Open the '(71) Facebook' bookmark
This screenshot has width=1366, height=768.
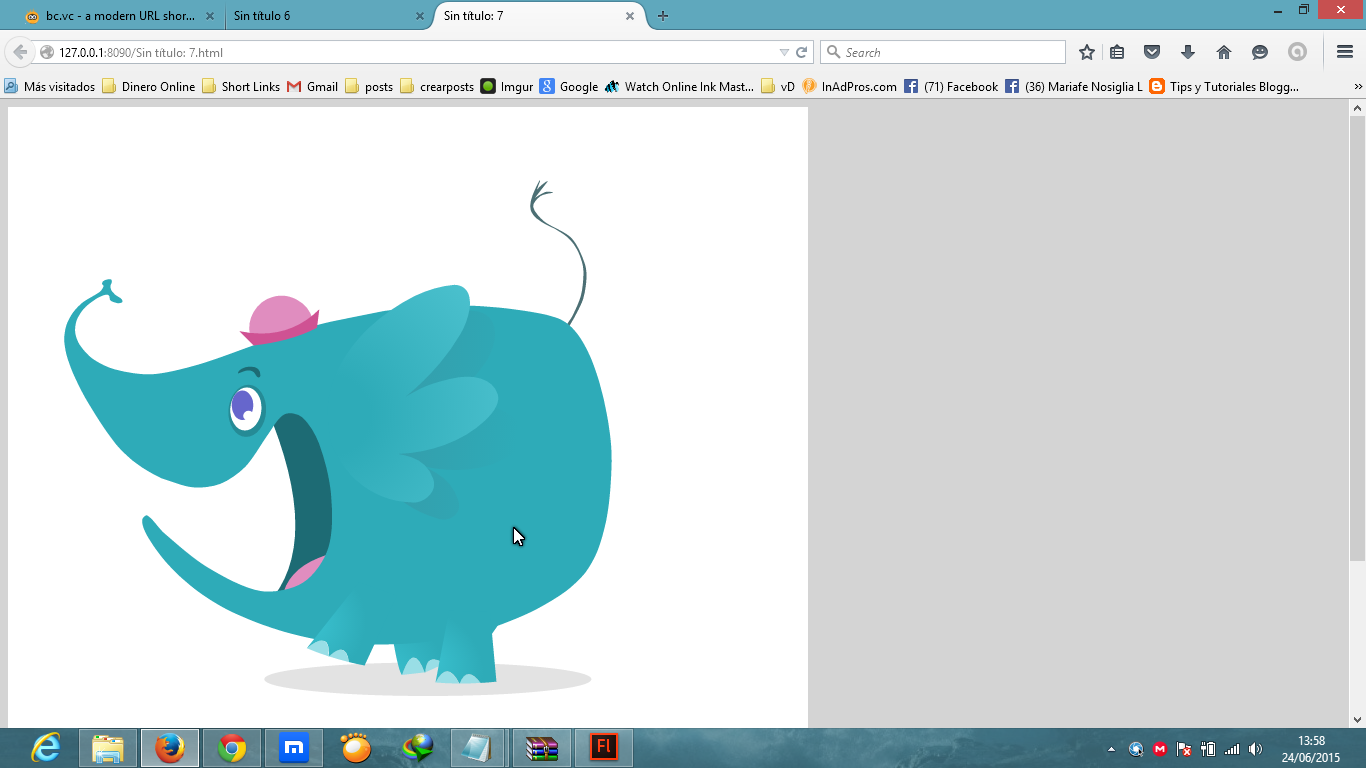951,87
